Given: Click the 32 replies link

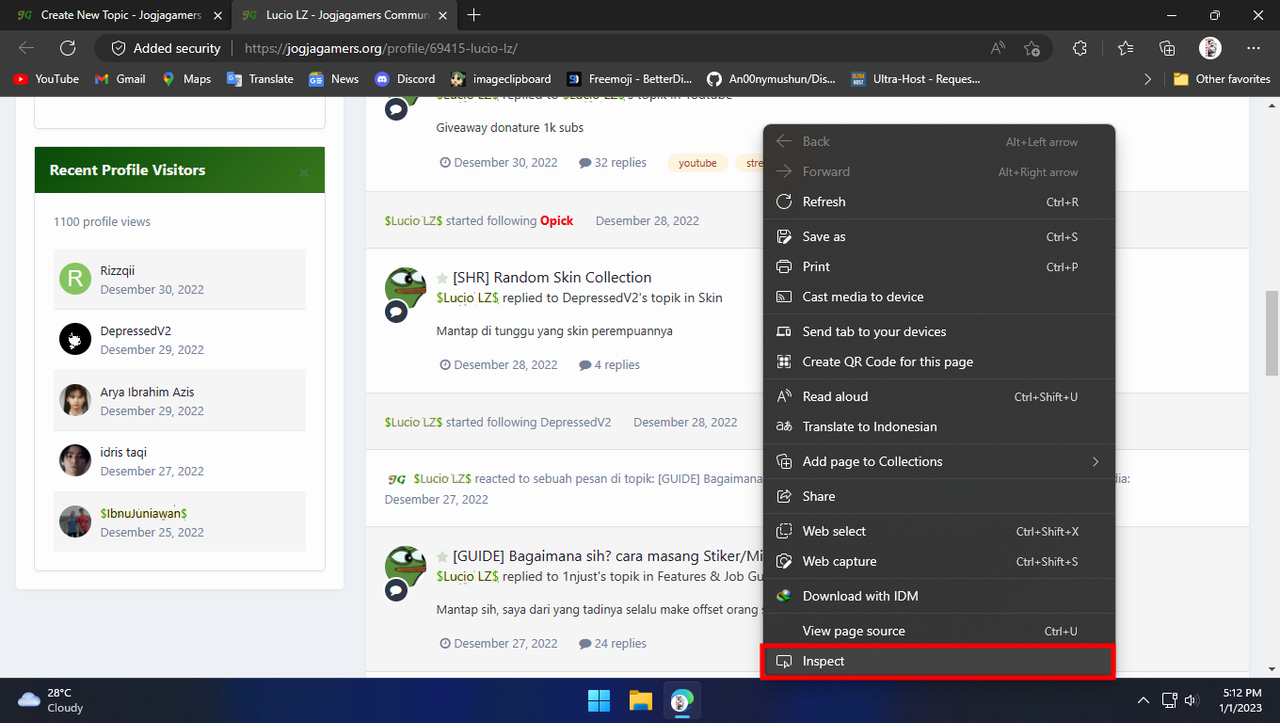Looking at the screenshot, I should (x=613, y=162).
